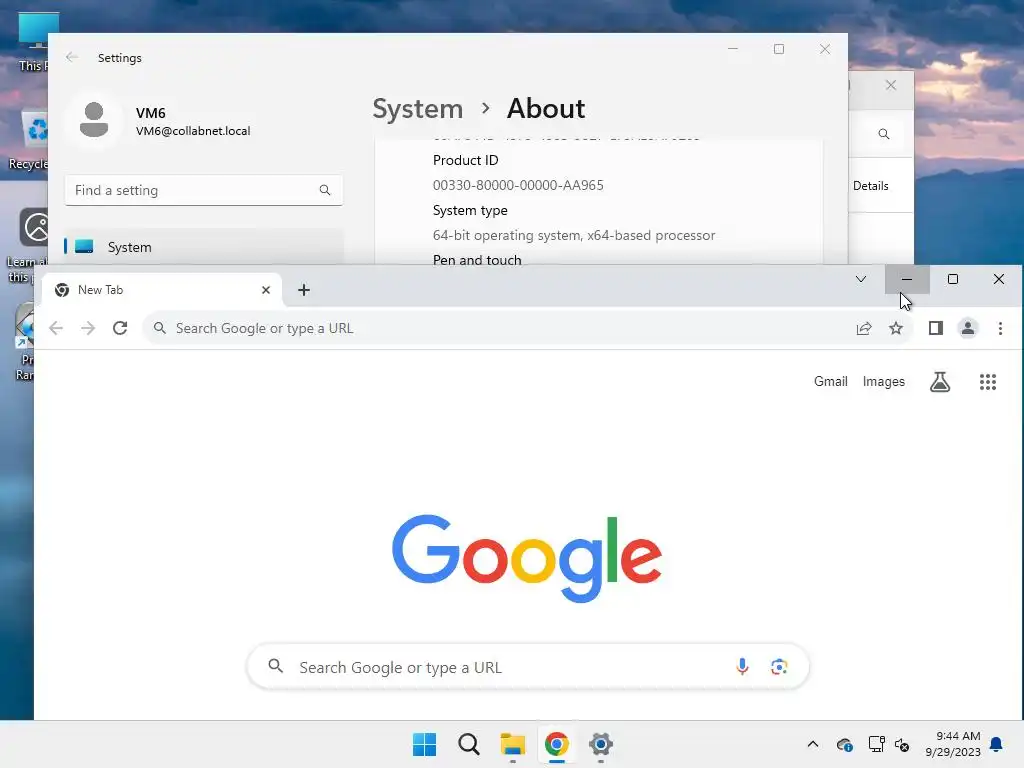Start voice search with microphone

(742, 667)
